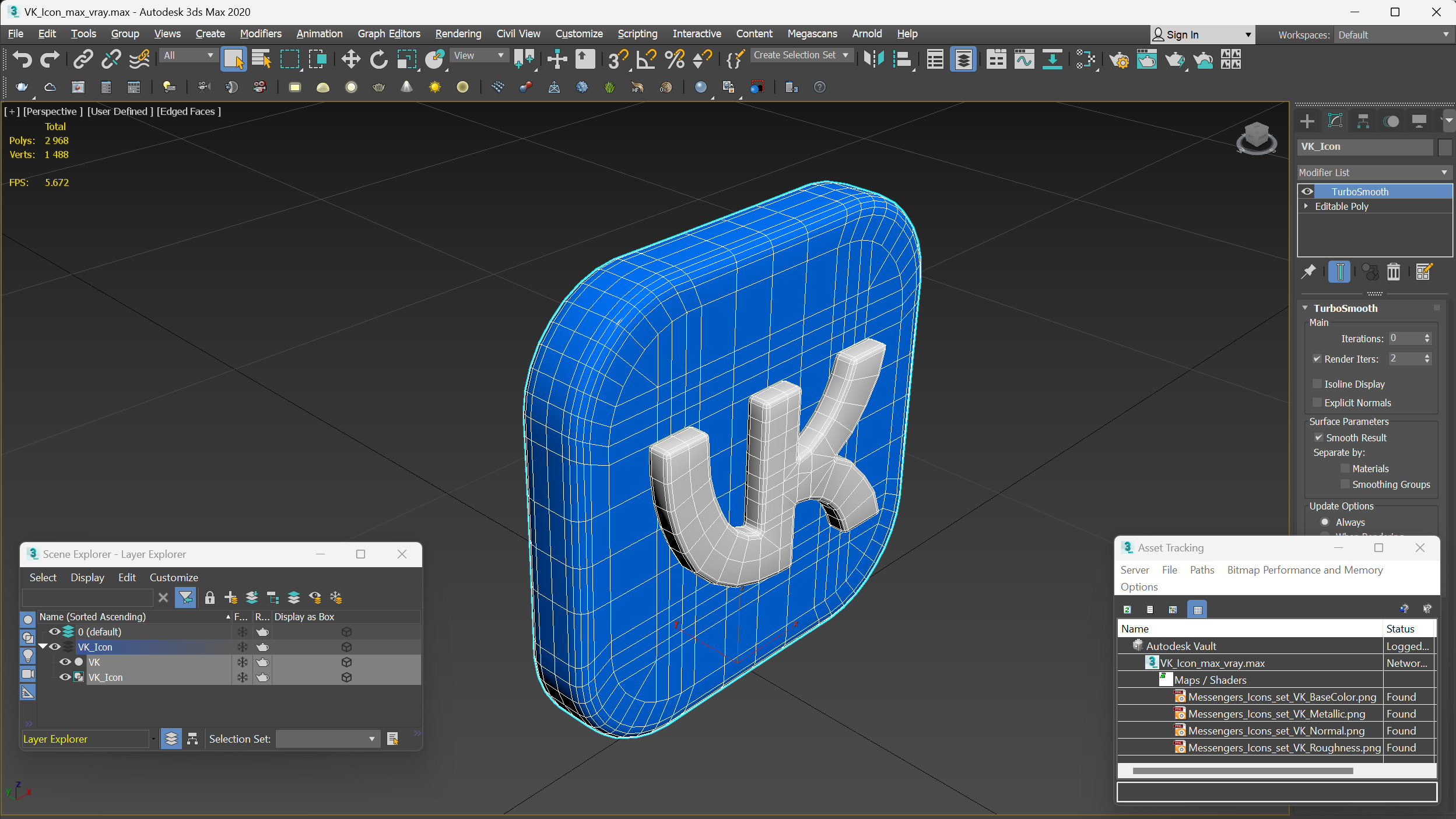
Task: Click Create New Layer in Layer Explorer
Action: coord(231,597)
